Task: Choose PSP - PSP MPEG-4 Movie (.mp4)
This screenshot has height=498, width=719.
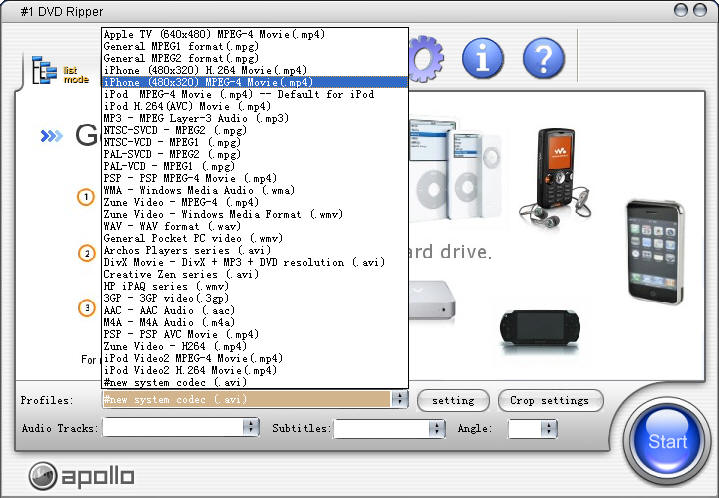Action: (x=254, y=178)
